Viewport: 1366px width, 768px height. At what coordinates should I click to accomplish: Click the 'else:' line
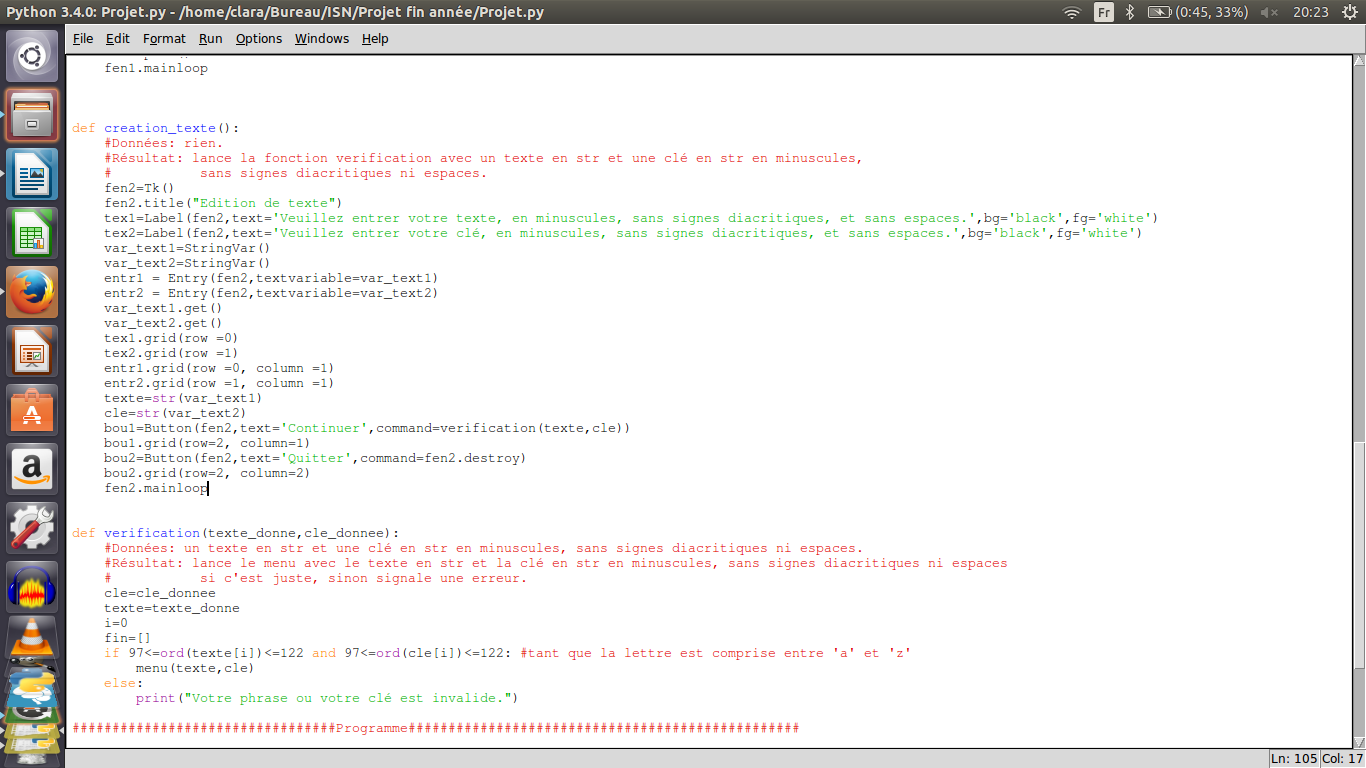(124, 683)
